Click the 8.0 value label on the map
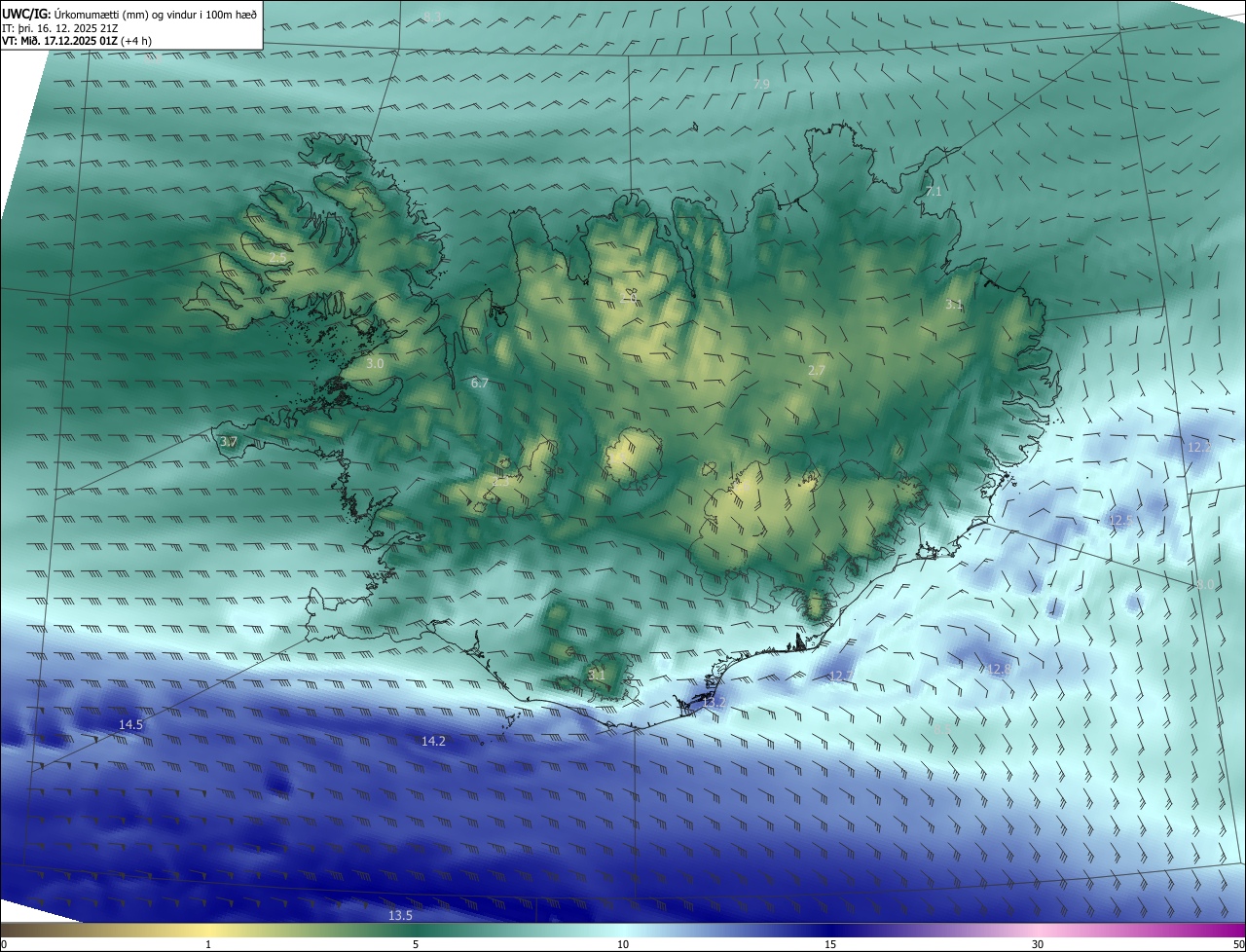Viewport: 1246px width, 952px height. point(1205,585)
